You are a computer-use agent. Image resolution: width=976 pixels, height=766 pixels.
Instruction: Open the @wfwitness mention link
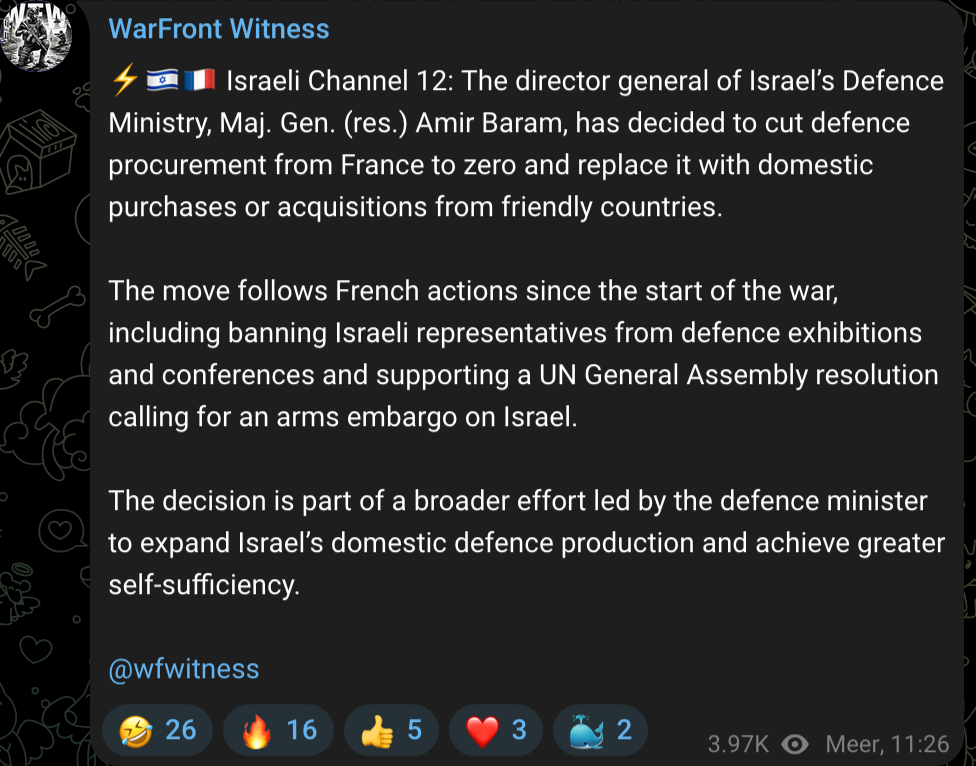click(x=183, y=669)
